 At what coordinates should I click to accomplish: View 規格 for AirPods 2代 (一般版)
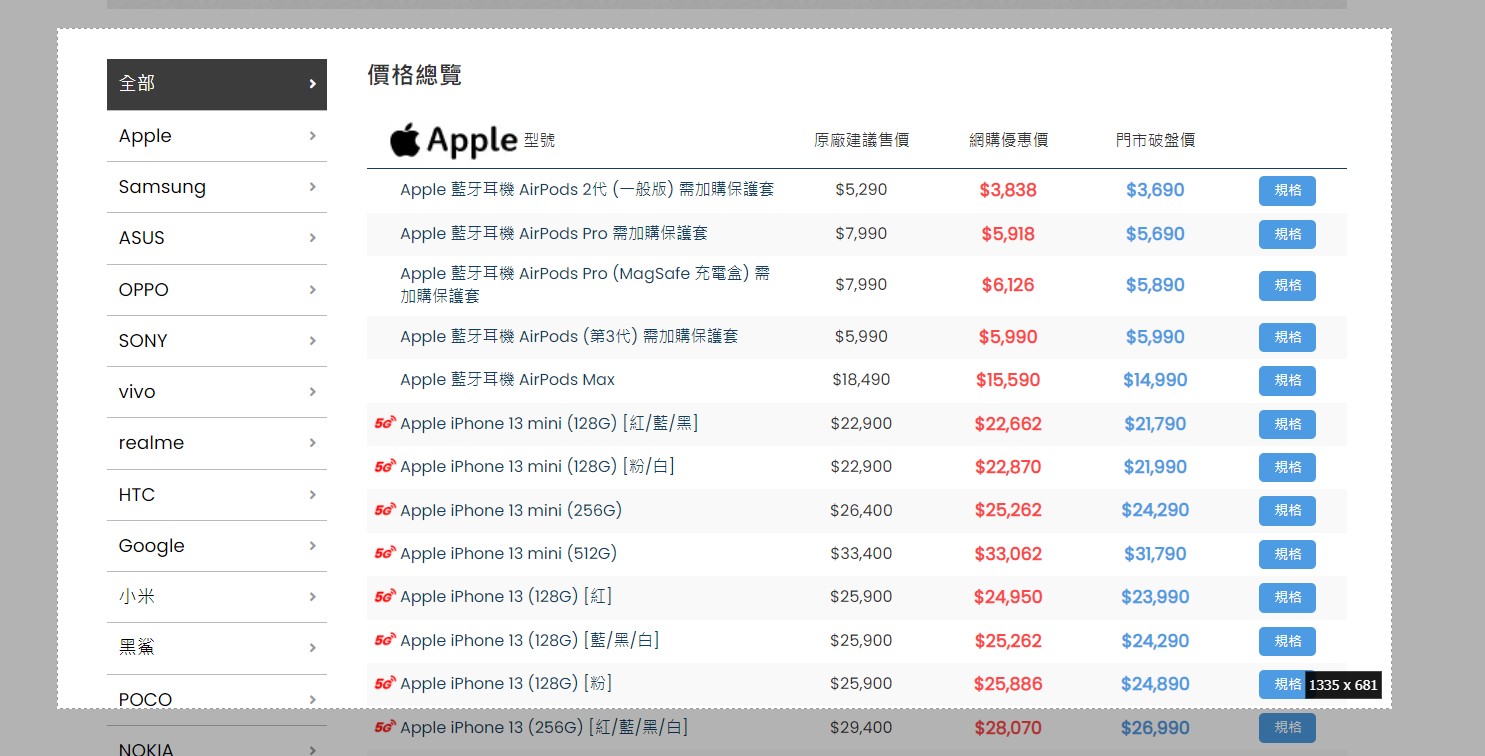(x=1287, y=190)
